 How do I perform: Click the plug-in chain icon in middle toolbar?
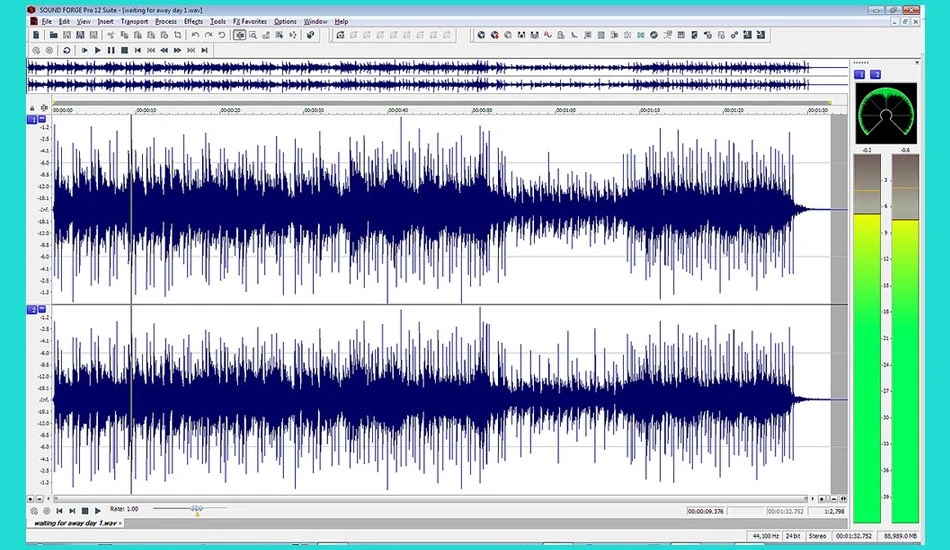tap(340, 35)
